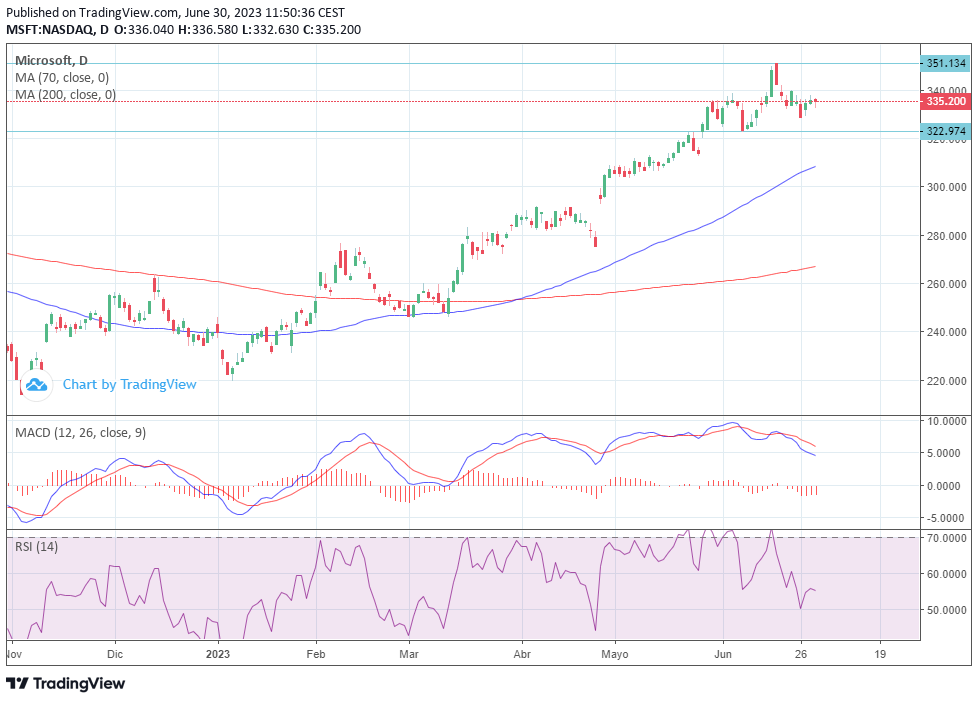Screen dimensions: 978x702
Task: Click the 300.000 price axis label
Action: pos(946,187)
